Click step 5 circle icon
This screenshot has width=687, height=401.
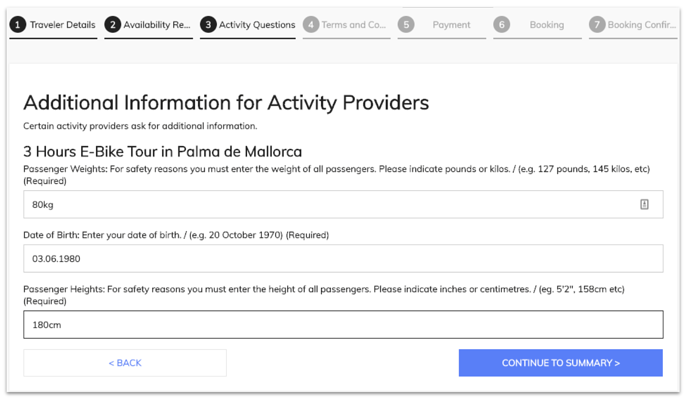point(406,25)
